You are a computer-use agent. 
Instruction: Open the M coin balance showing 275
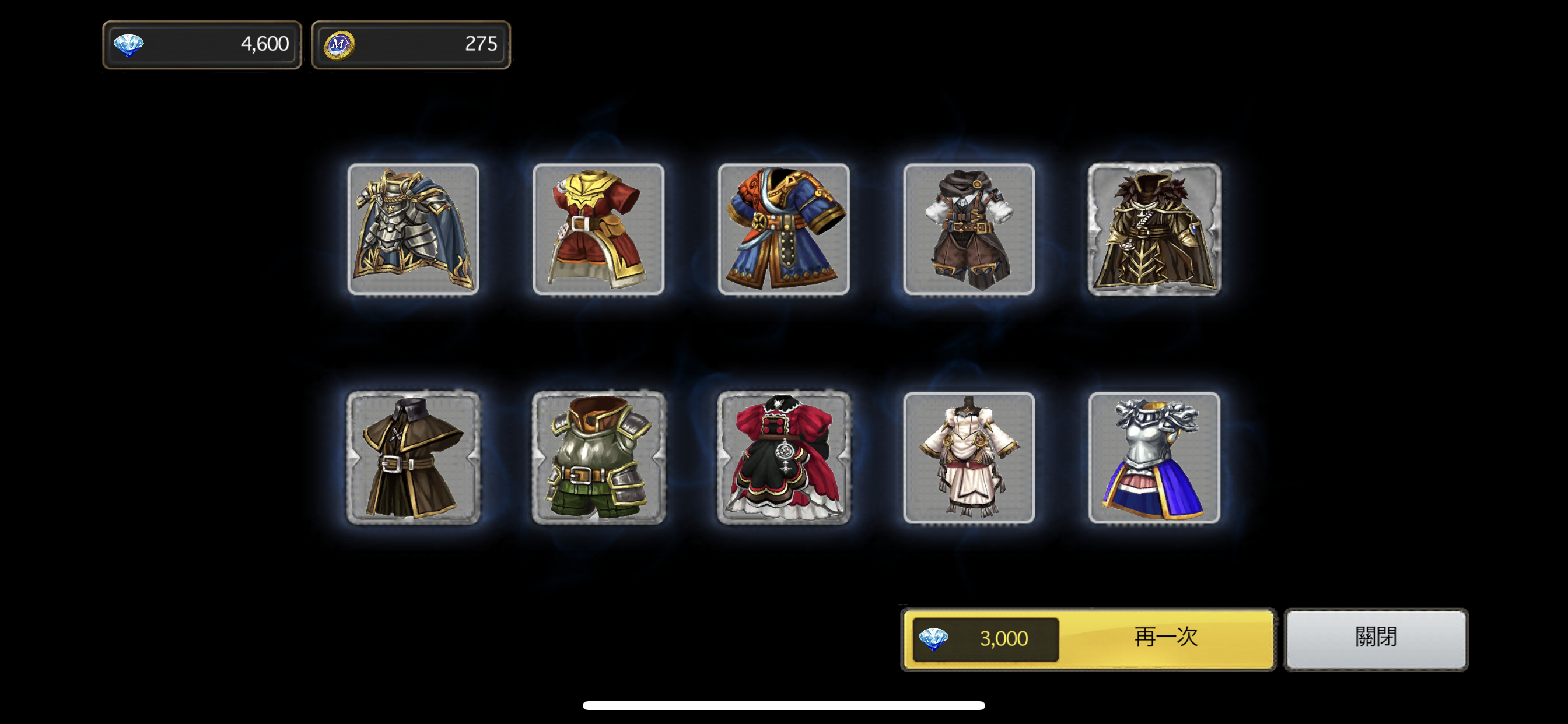coord(411,44)
